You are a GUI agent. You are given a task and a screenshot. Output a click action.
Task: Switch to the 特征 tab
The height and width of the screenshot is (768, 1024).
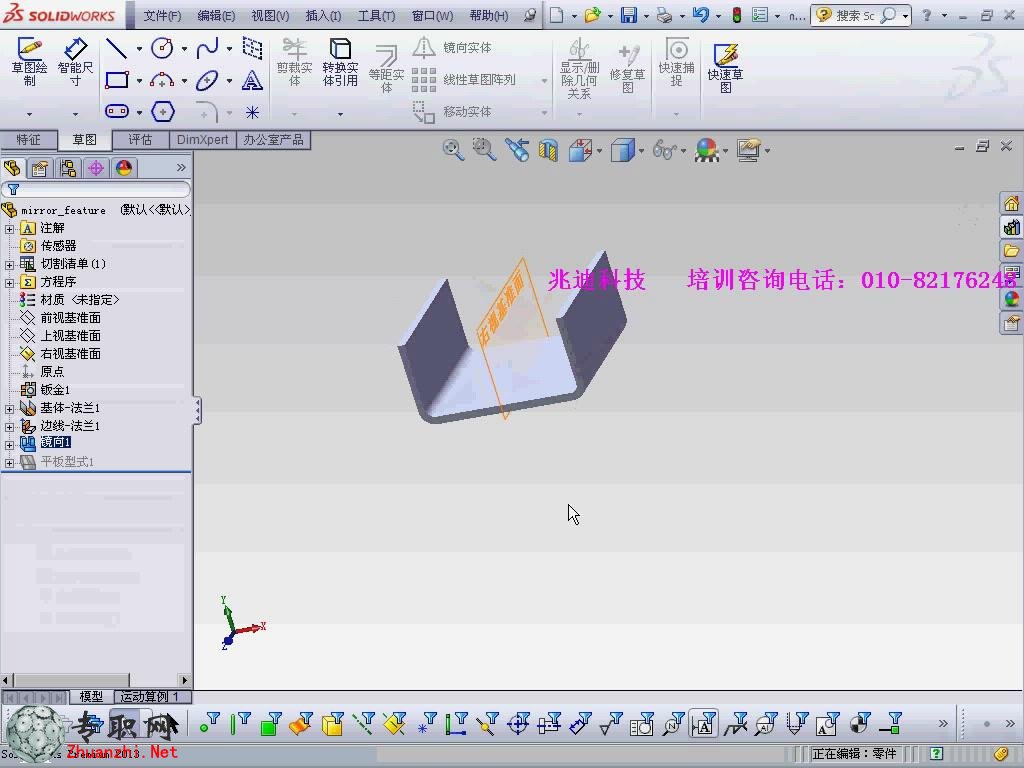pos(28,140)
